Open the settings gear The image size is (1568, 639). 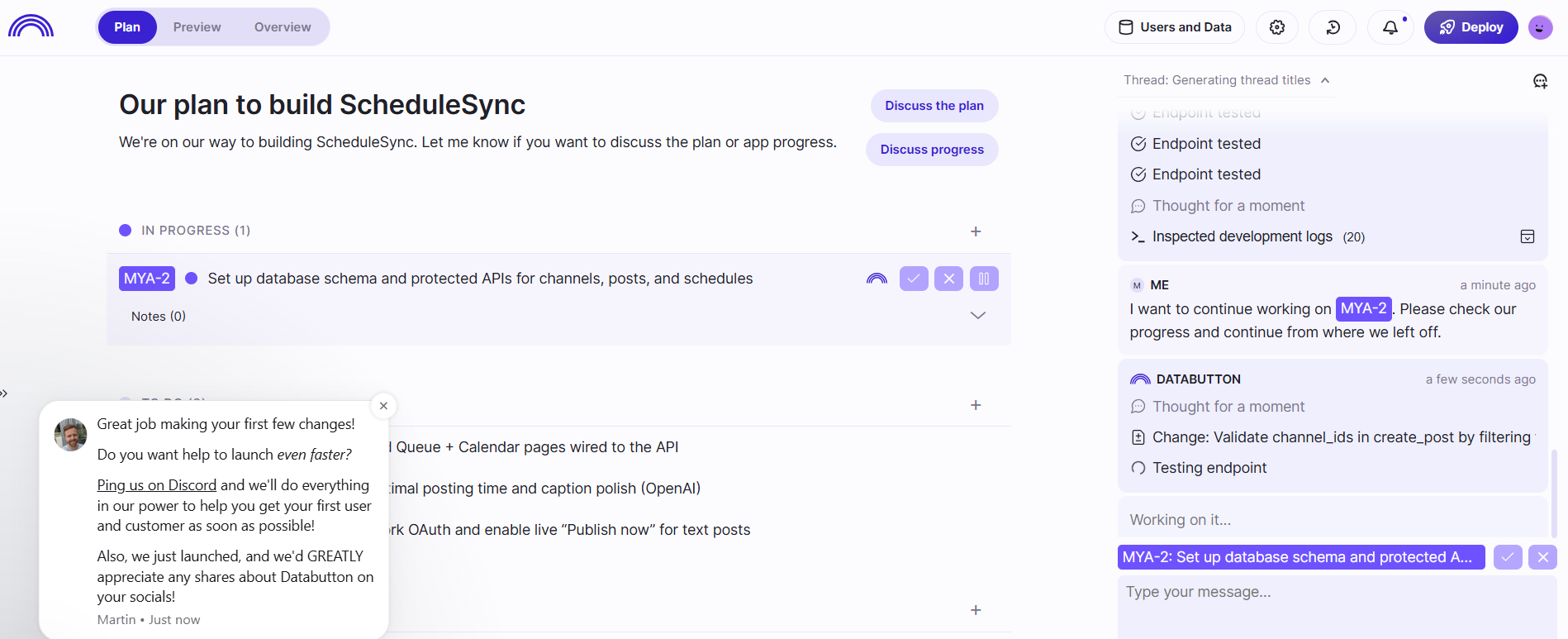pyautogui.click(x=1277, y=27)
